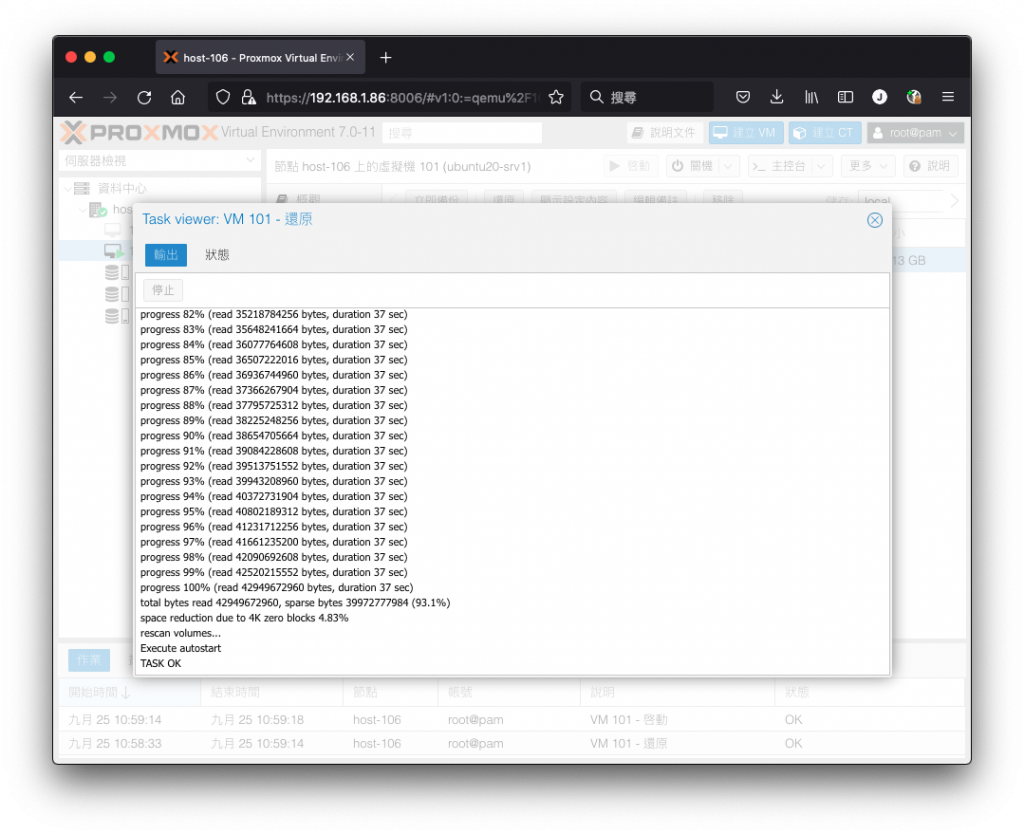This screenshot has width=1024, height=834.
Task: Click the '九月 25 10:58:33' start time cell
Action: click(x=115, y=743)
